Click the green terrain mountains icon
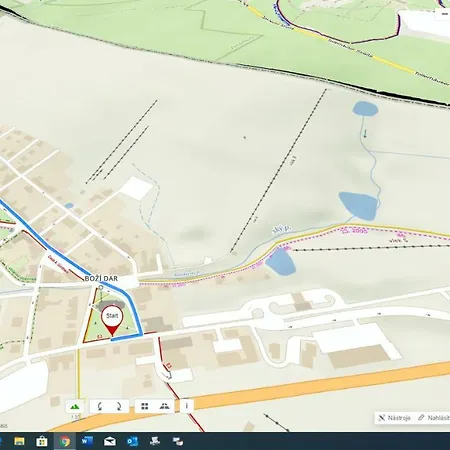 (x=75, y=406)
